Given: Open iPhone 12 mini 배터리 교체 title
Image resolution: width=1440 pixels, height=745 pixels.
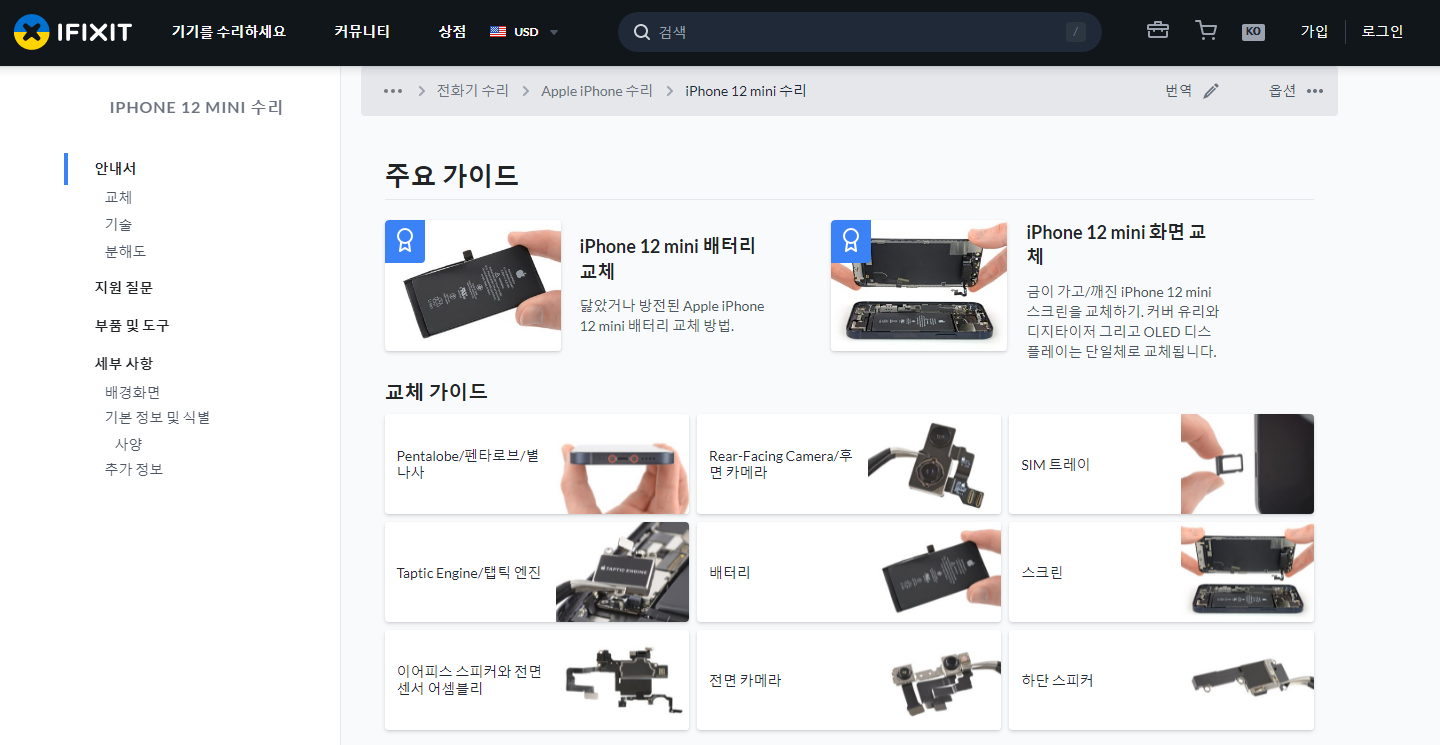Looking at the screenshot, I should point(668,259).
